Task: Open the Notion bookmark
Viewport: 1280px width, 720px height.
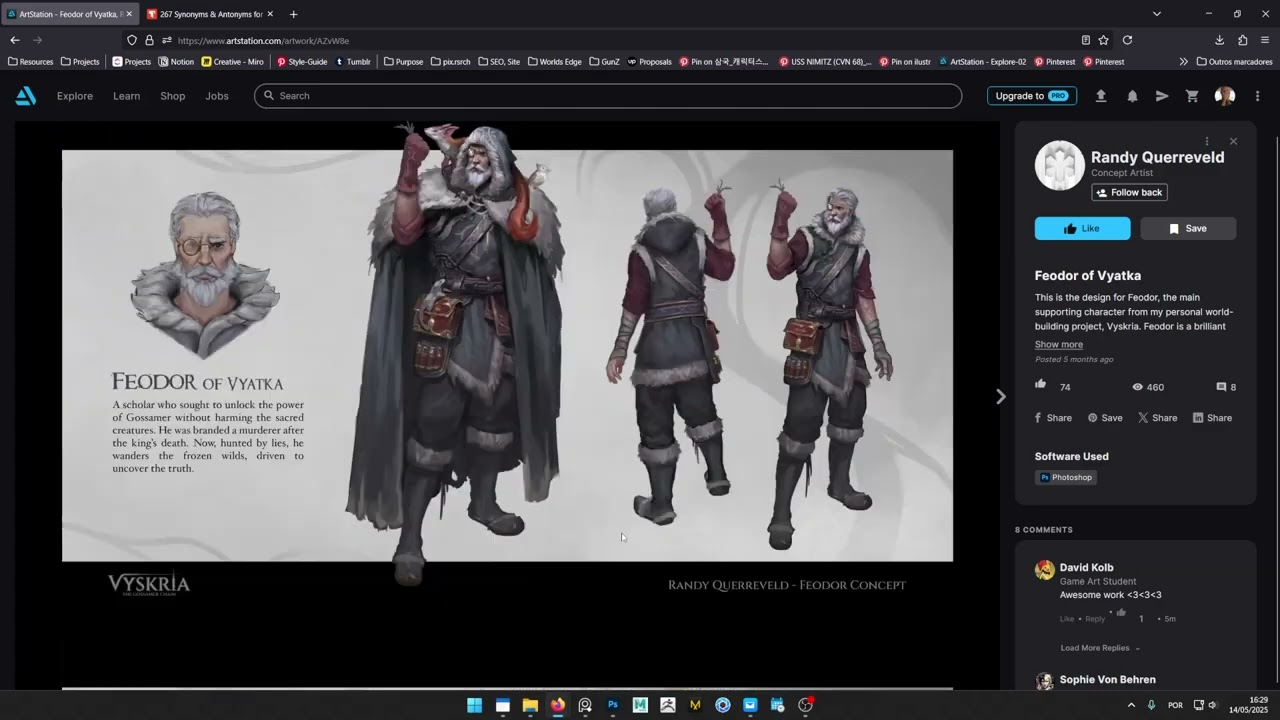Action: (176, 61)
